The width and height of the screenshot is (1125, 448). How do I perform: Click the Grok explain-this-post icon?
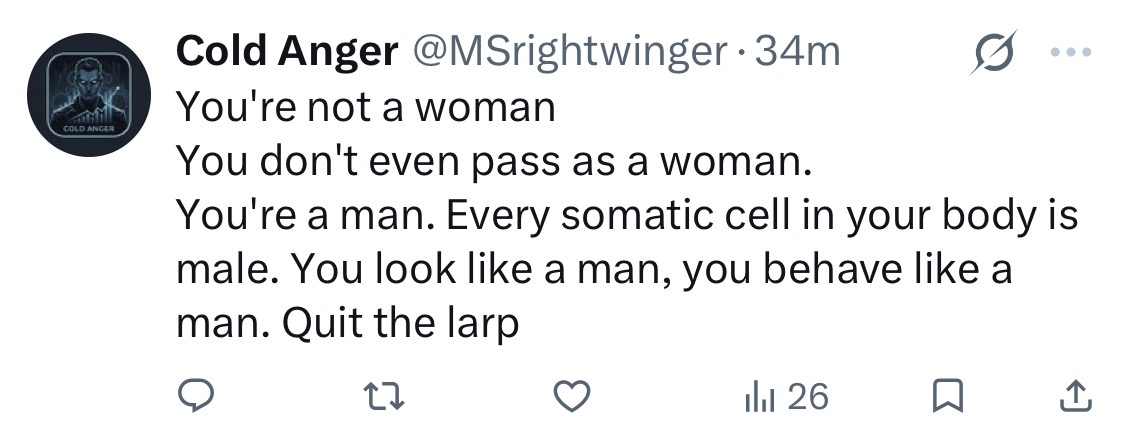pos(994,52)
